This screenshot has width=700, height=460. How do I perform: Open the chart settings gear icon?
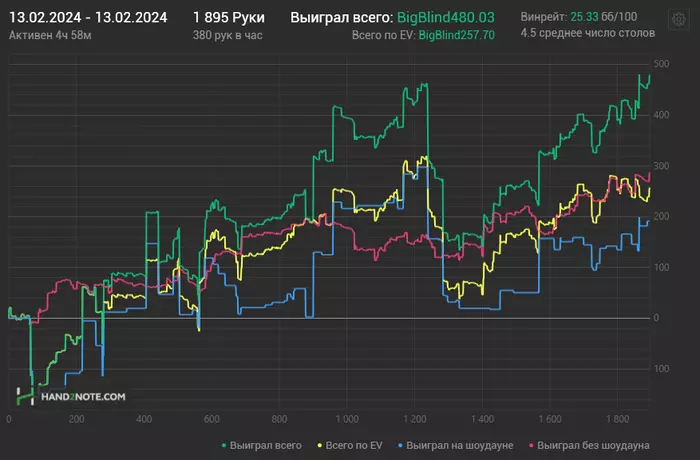tap(679, 19)
